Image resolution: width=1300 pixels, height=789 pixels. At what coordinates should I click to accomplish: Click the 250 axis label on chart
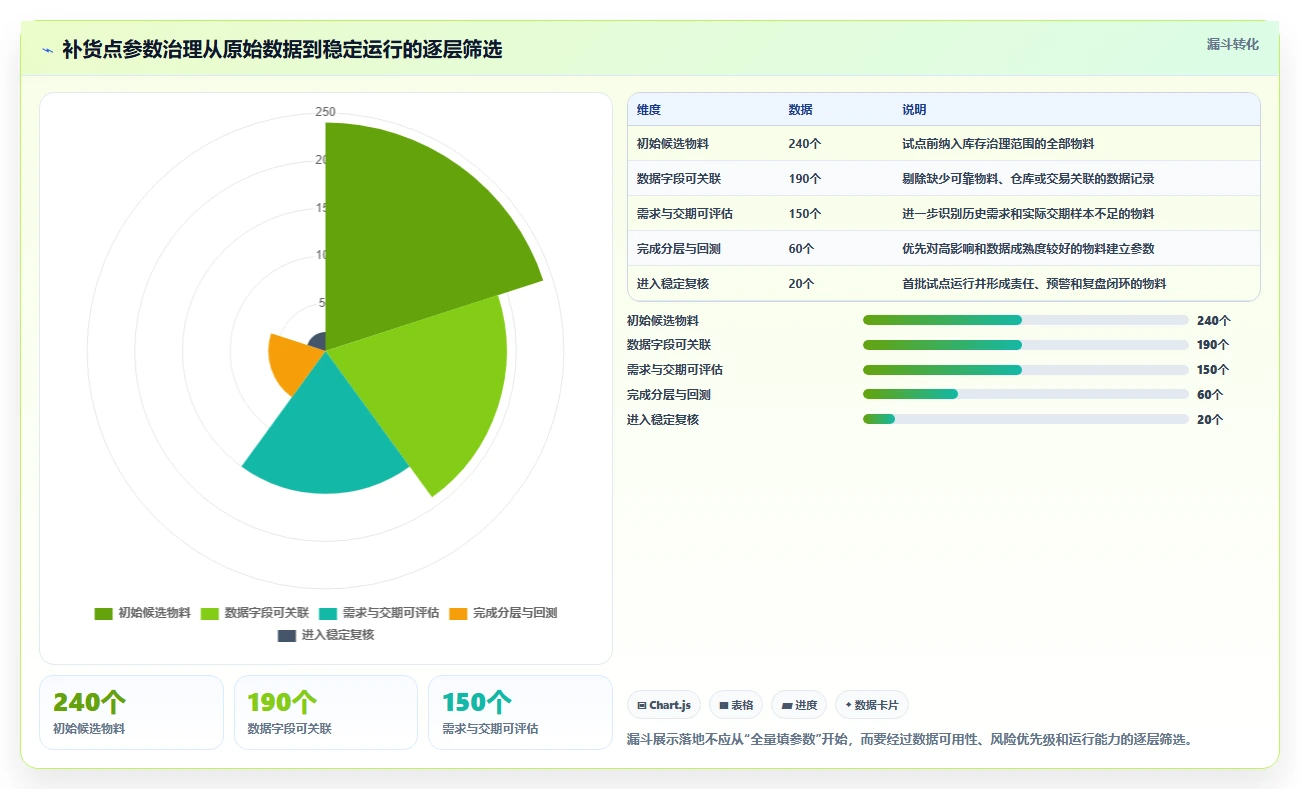click(326, 112)
